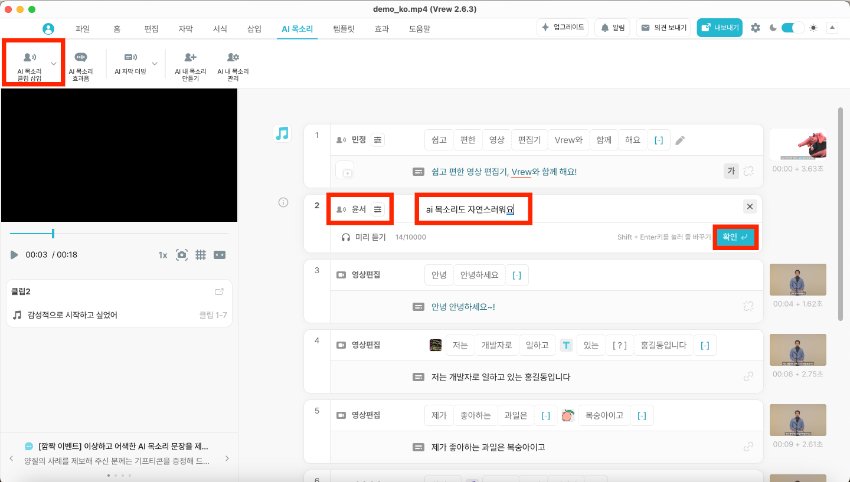Open AI 내 목소리 만들기
The height and width of the screenshot is (482, 850).
[190, 63]
